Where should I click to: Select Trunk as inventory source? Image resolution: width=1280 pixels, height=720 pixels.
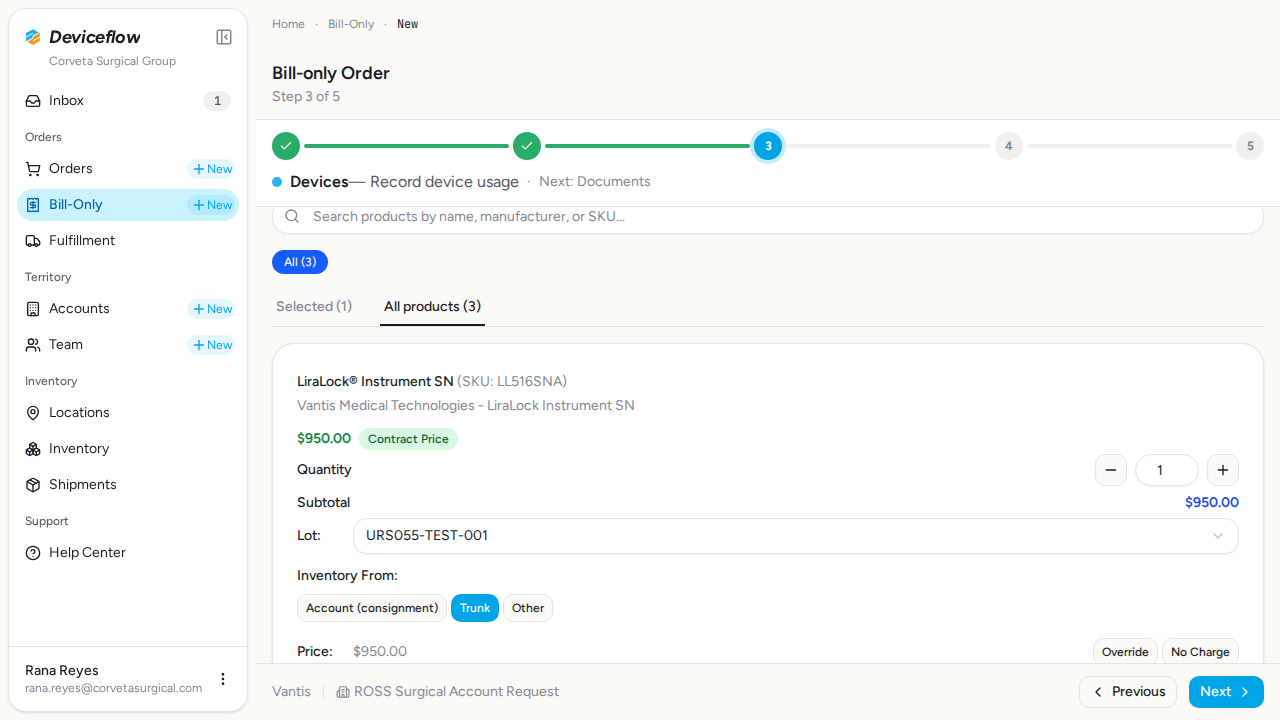coord(475,608)
